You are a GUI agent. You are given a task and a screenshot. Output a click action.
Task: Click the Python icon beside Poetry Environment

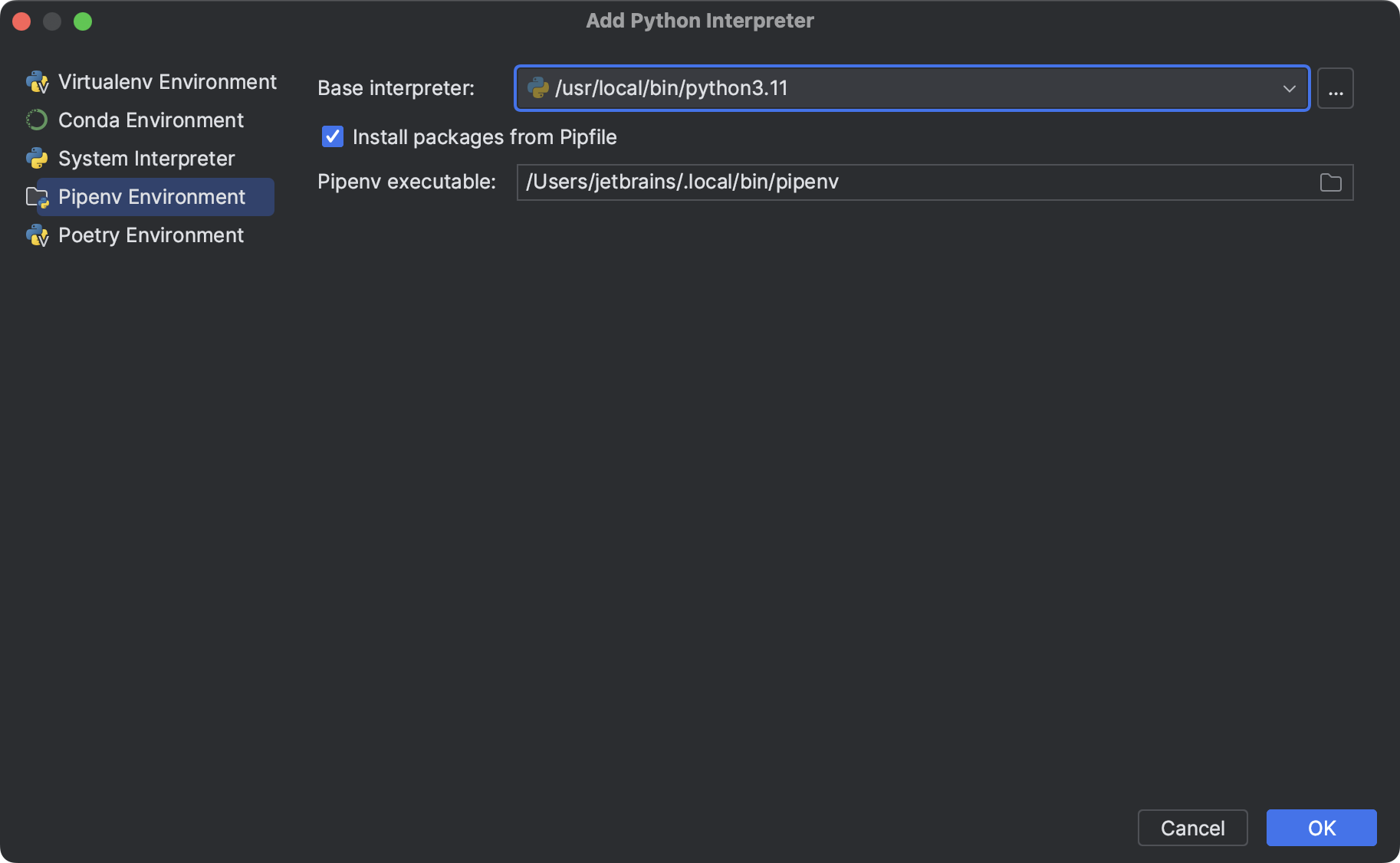pyautogui.click(x=38, y=235)
